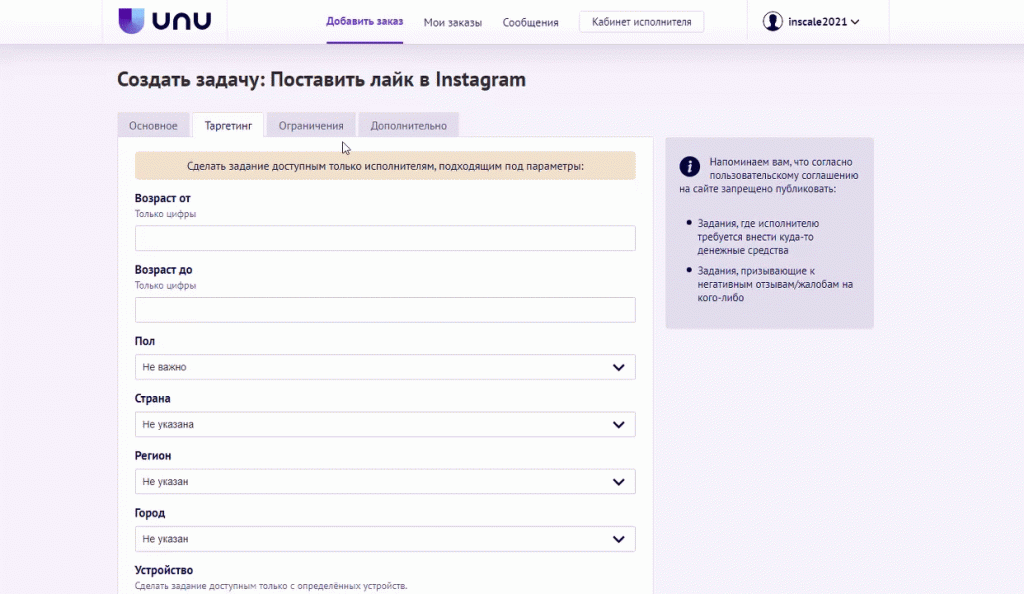Select the Таргетинг tab
The width and height of the screenshot is (1024, 594).
228,126
